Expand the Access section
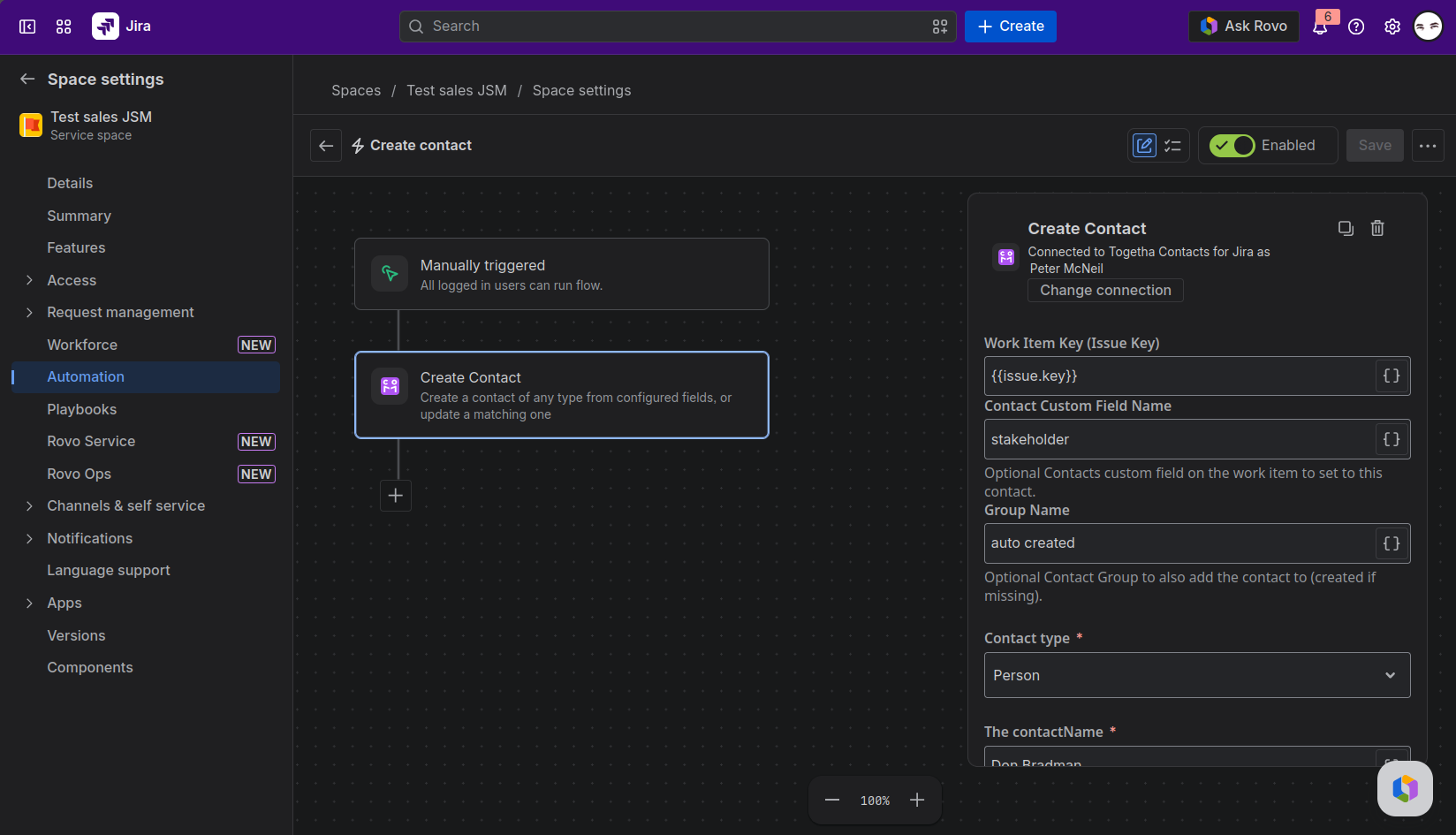 click(x=29, y=280)
